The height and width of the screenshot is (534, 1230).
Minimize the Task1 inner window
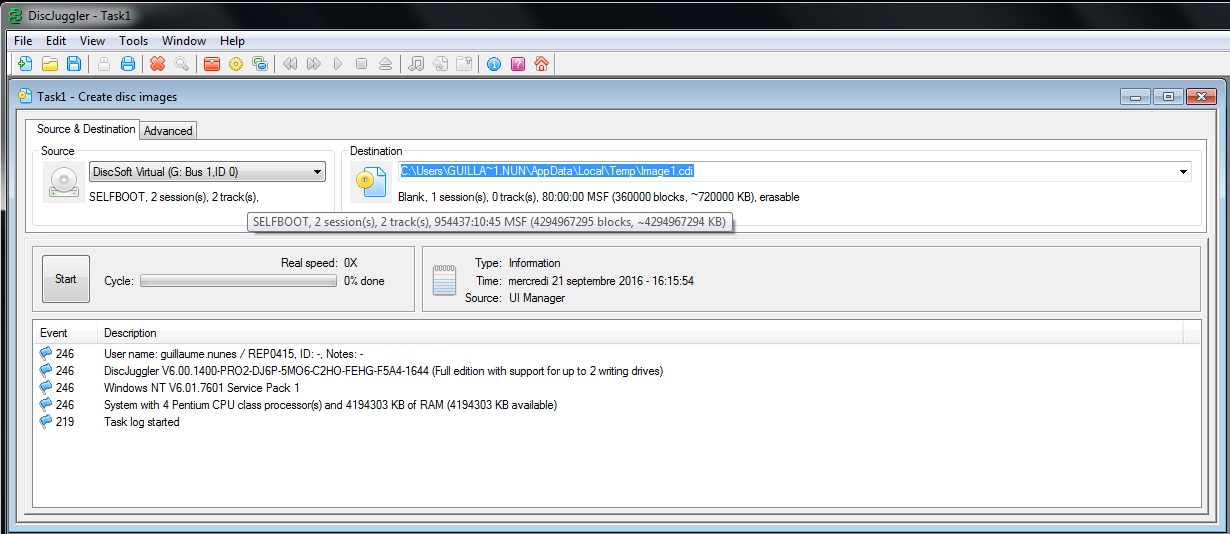1135,97
